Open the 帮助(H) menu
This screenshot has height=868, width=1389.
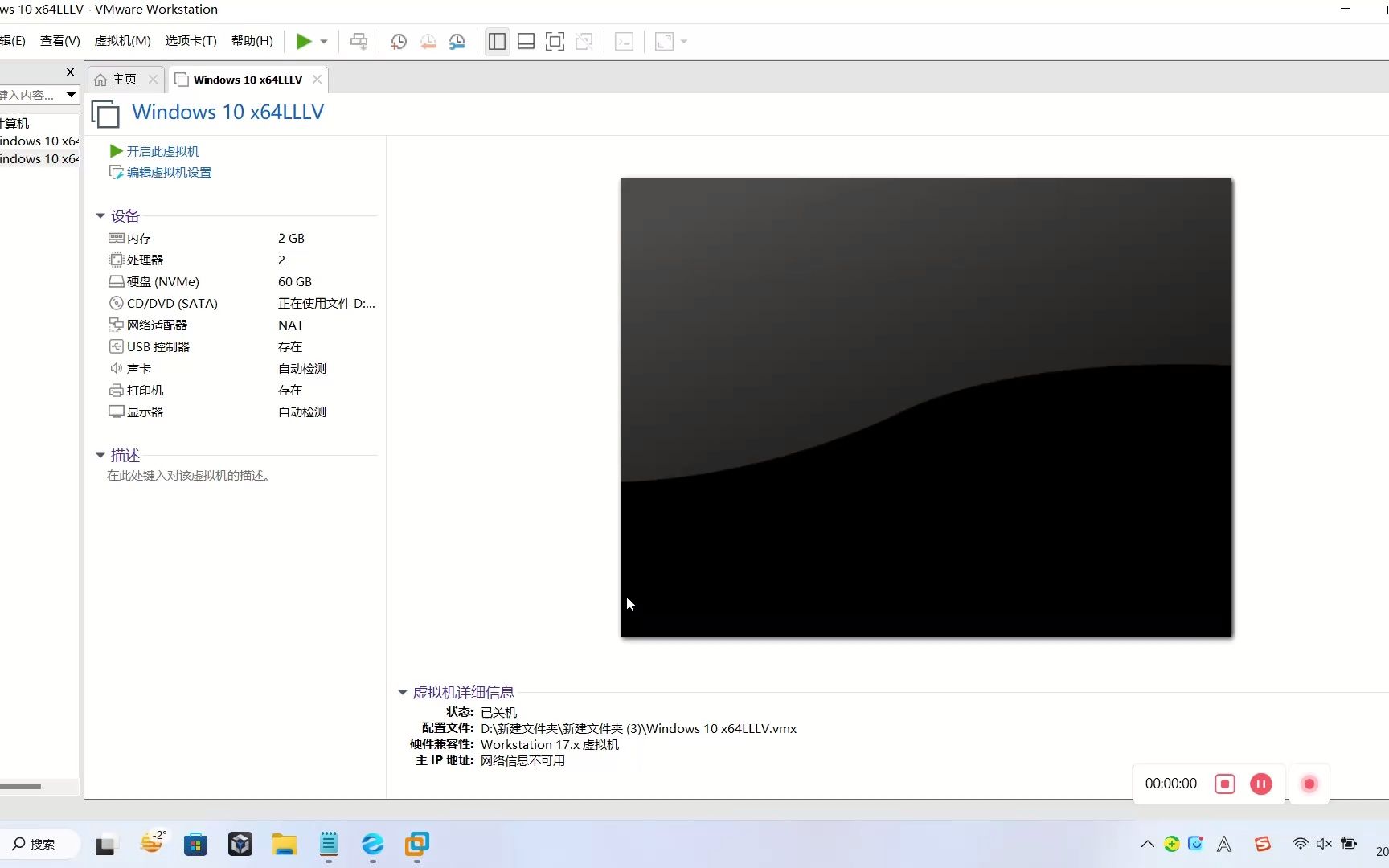pyautogui.click(x=252, y=41)
